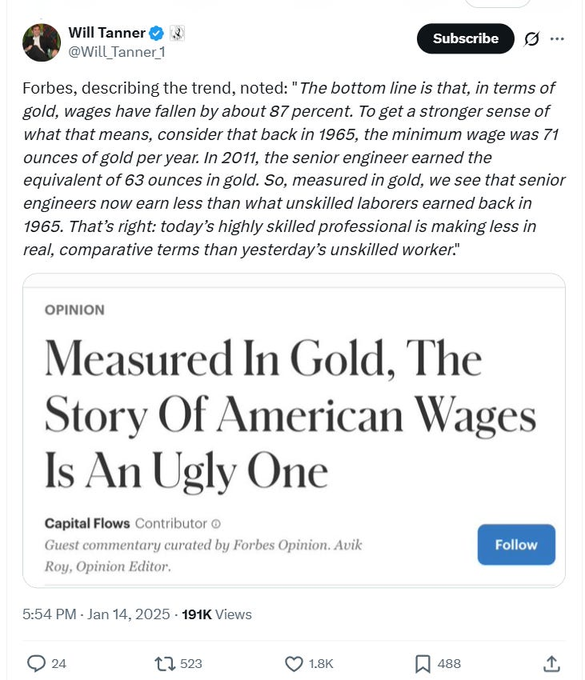Click the post timestamp Jan 14, 2025
The width and height of the screenshot is (585, 680).
pyautogui.click(x=128, y=615)
